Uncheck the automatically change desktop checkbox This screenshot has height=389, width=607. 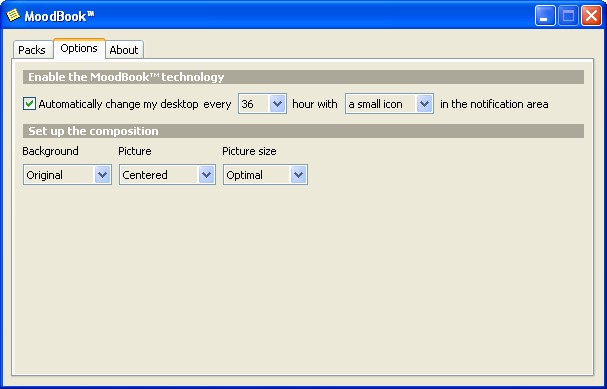pos(29,104)
